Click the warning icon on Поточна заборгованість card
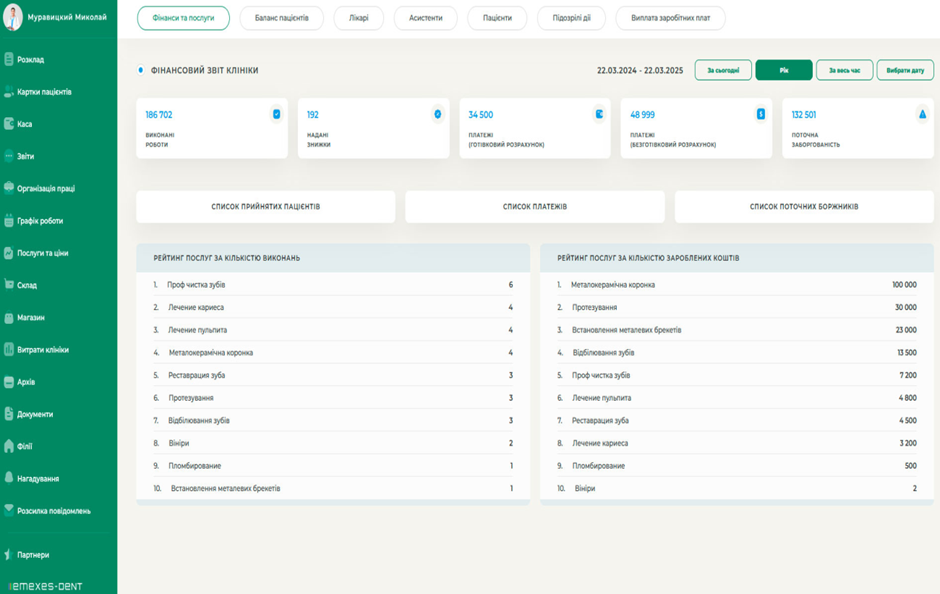Image resolution: width=940 pixels, height=594 pixels. 922,115
